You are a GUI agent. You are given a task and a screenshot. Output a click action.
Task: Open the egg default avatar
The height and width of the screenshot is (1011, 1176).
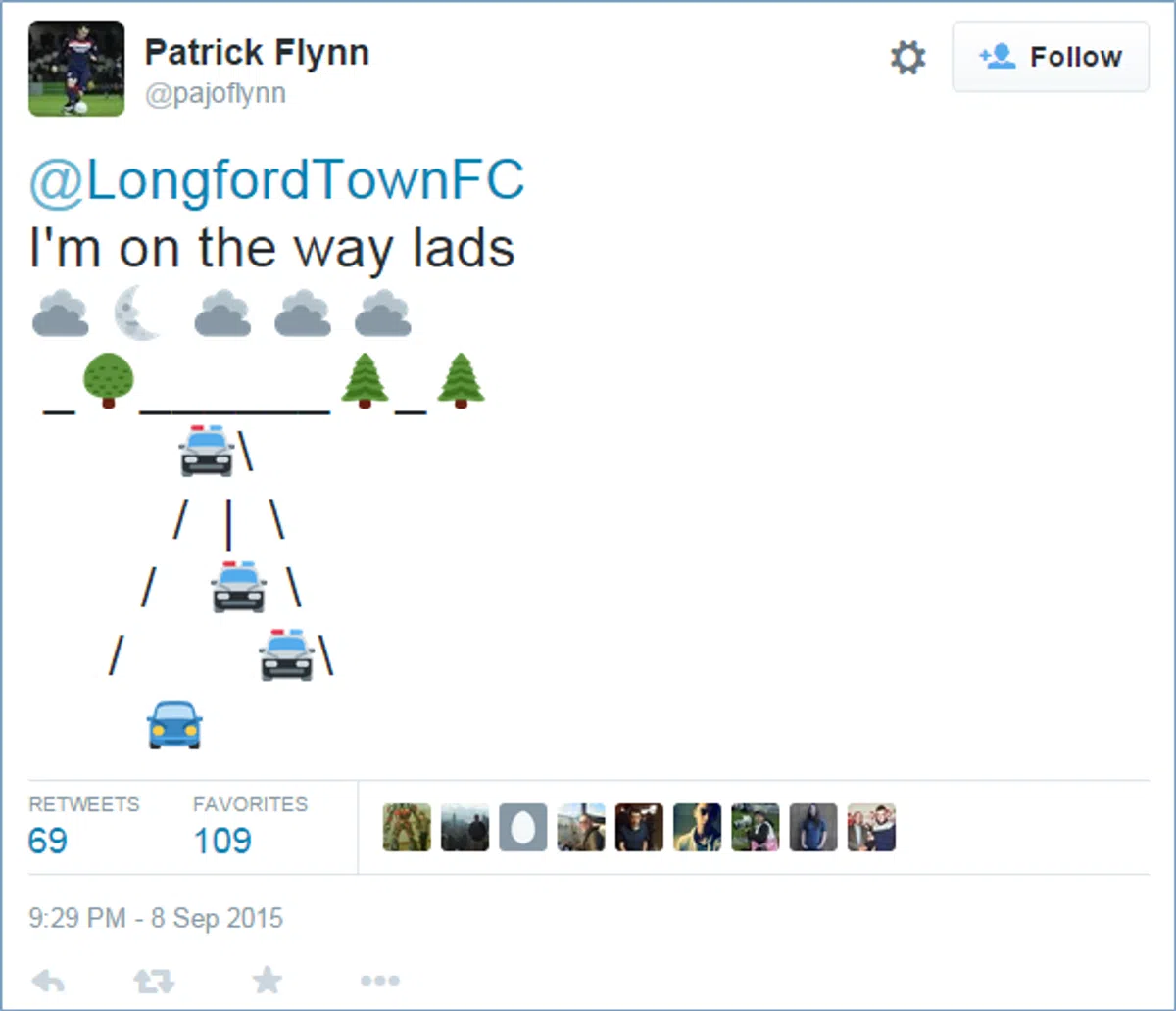coord(523,828)
